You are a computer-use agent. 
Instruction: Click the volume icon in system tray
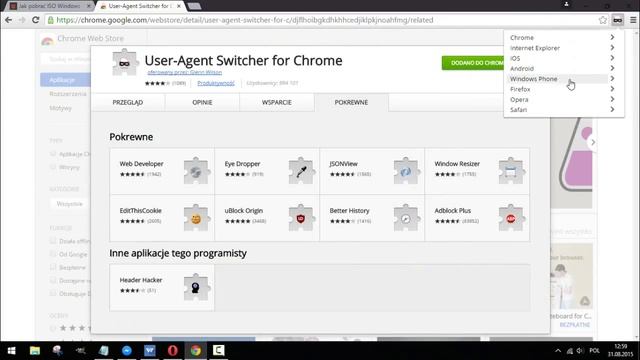[x=580, y=351]
